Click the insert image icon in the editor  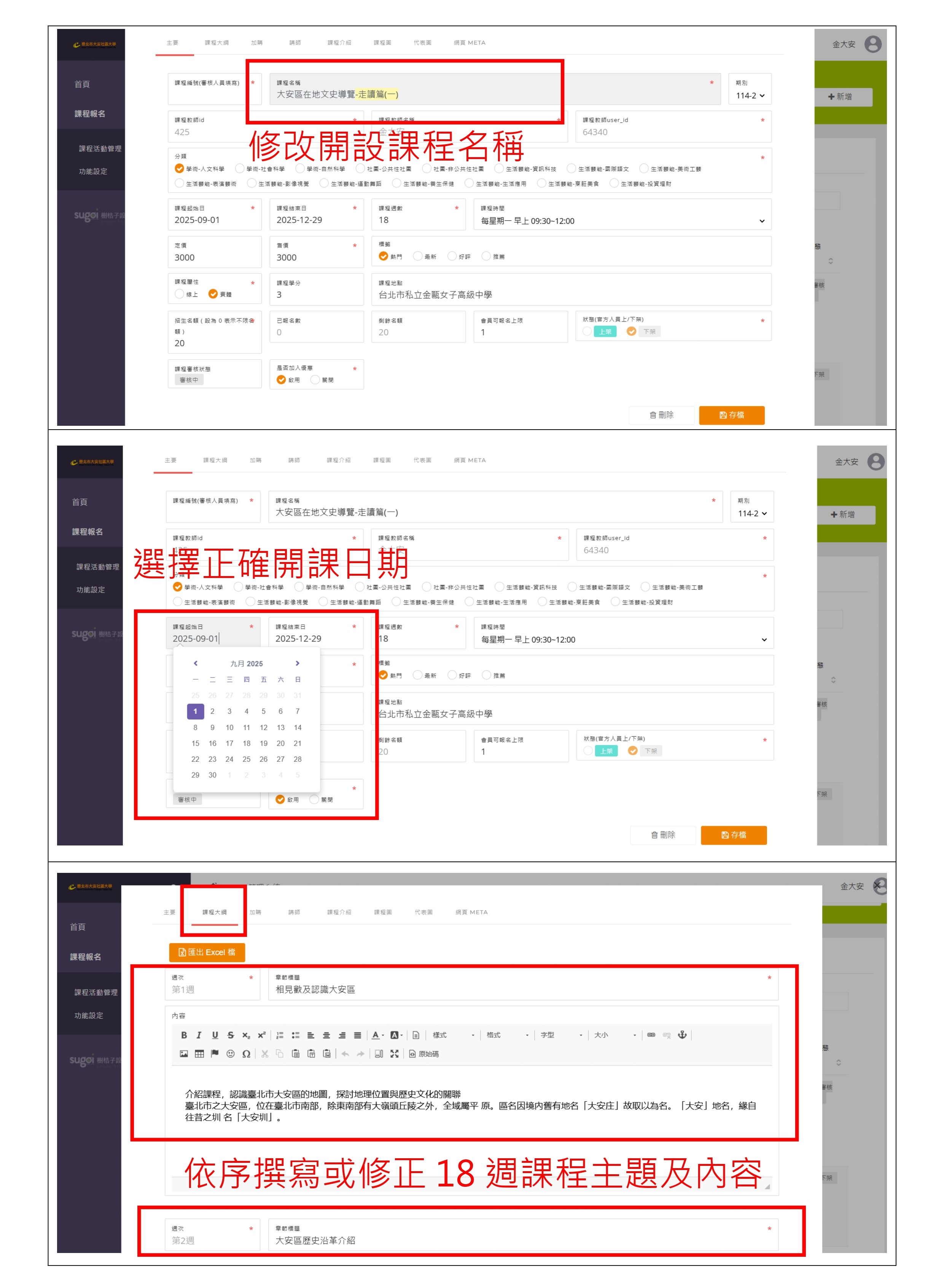click(x=183, y=1054)
